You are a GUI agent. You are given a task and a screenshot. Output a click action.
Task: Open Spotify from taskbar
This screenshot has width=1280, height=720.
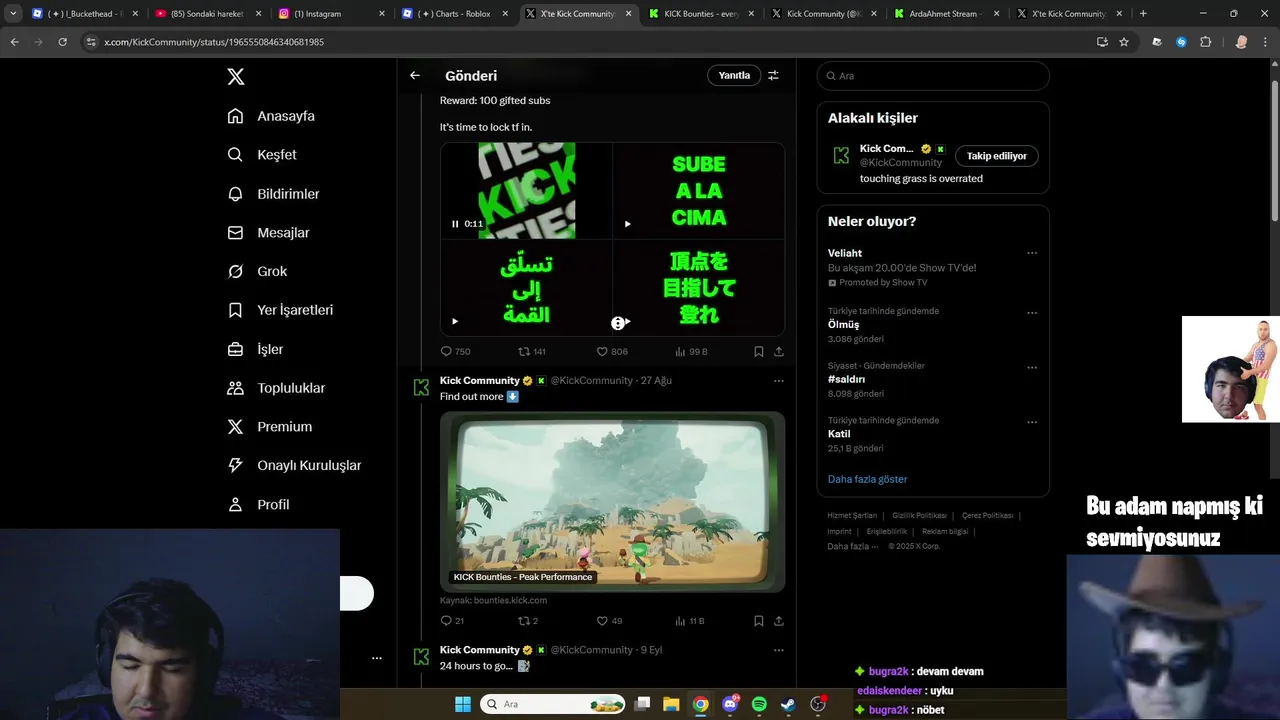pyautogui.click(x=759, y=704)
